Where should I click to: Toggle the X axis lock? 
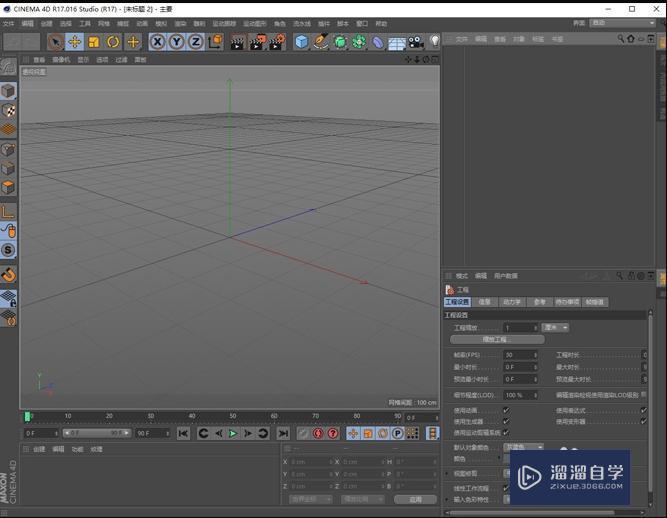[157, 42]
